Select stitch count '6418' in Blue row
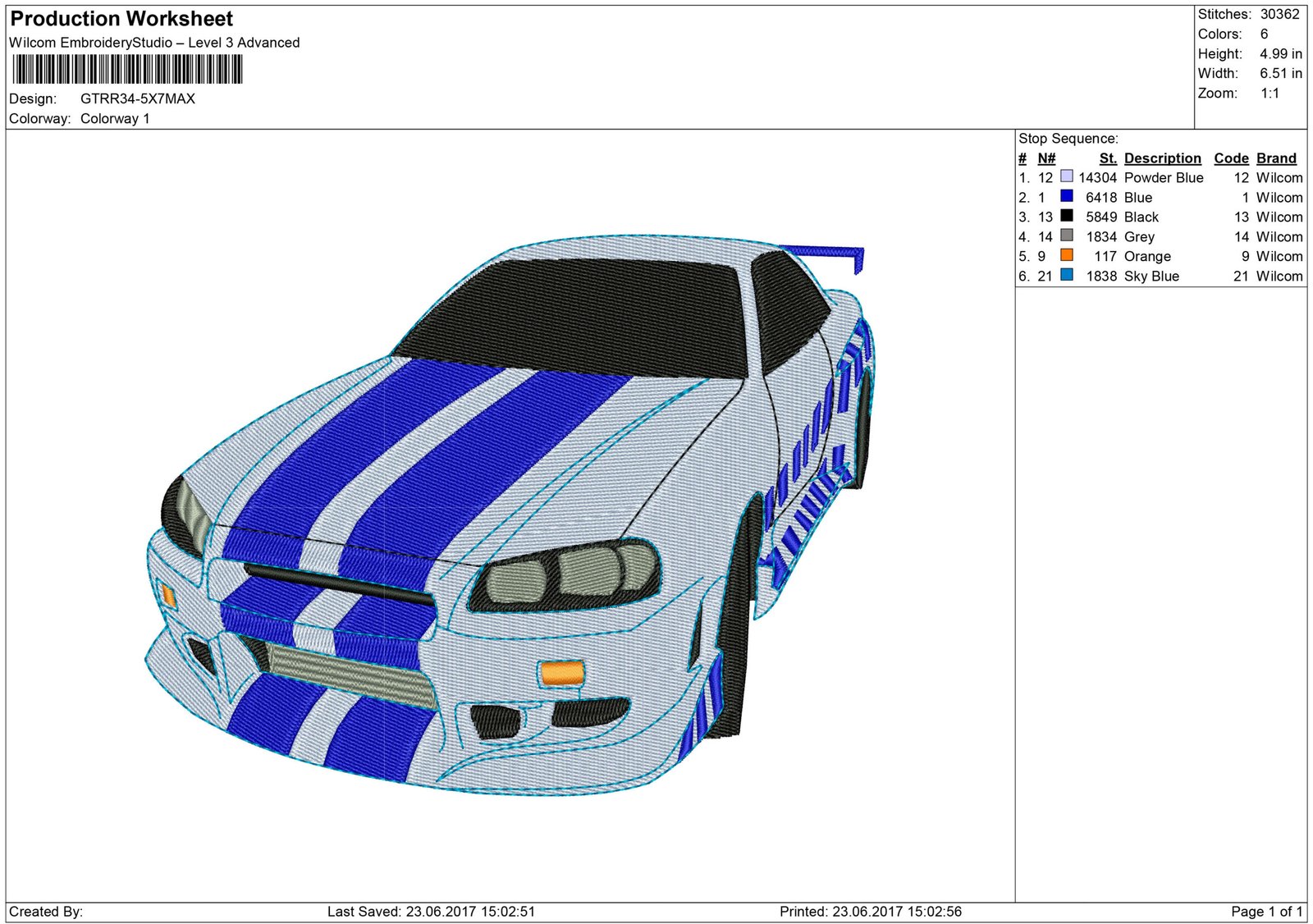 pyautogui.click(x=1101, y=197)
